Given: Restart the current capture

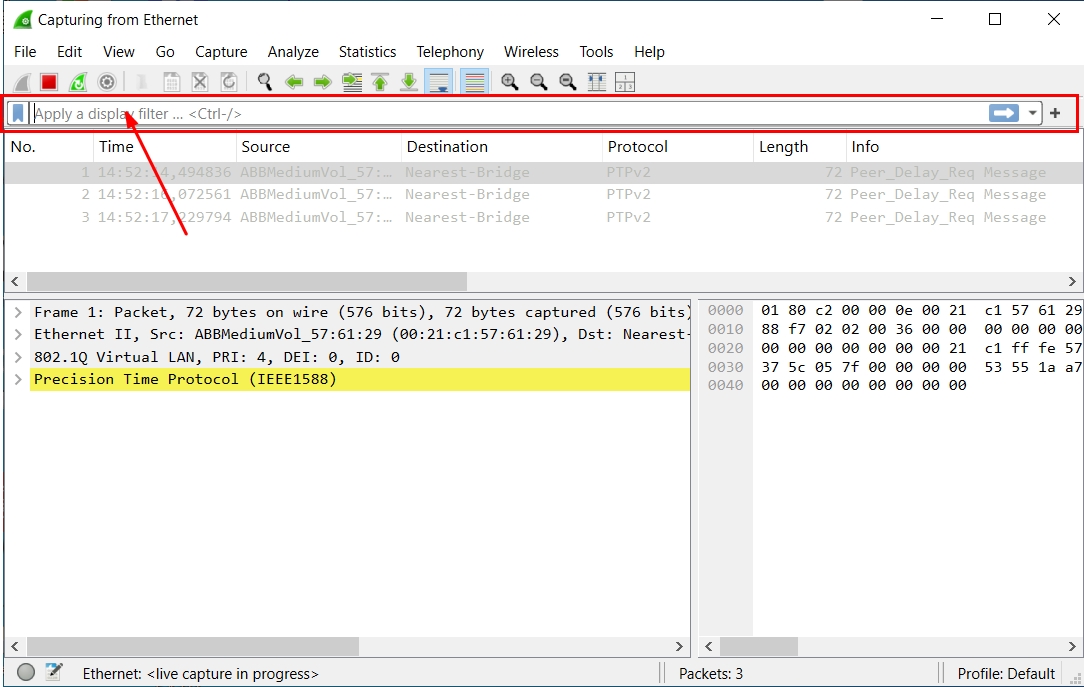Looking at the screenshot, I should [x=77, y=81].
